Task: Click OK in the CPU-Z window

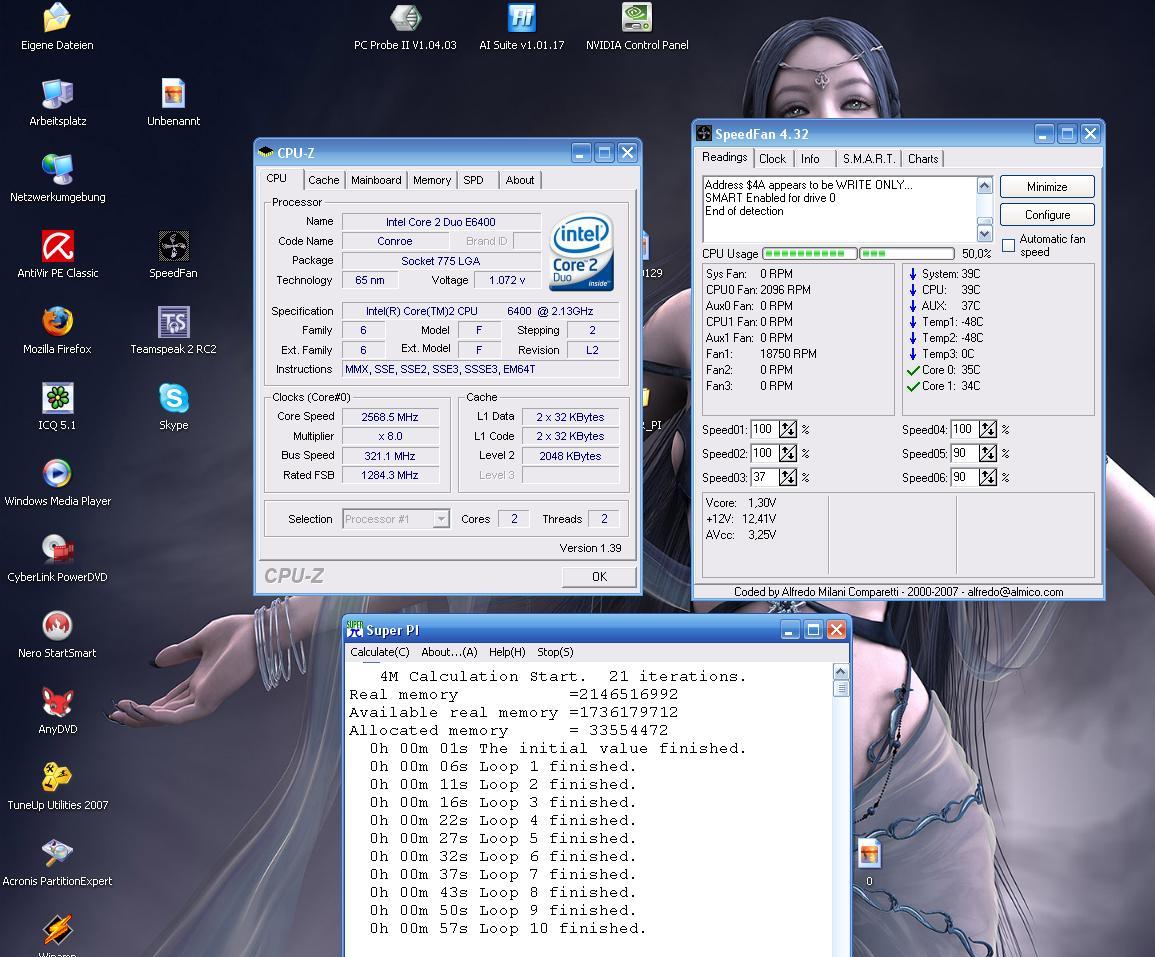Action: click(x=599, y=576)
